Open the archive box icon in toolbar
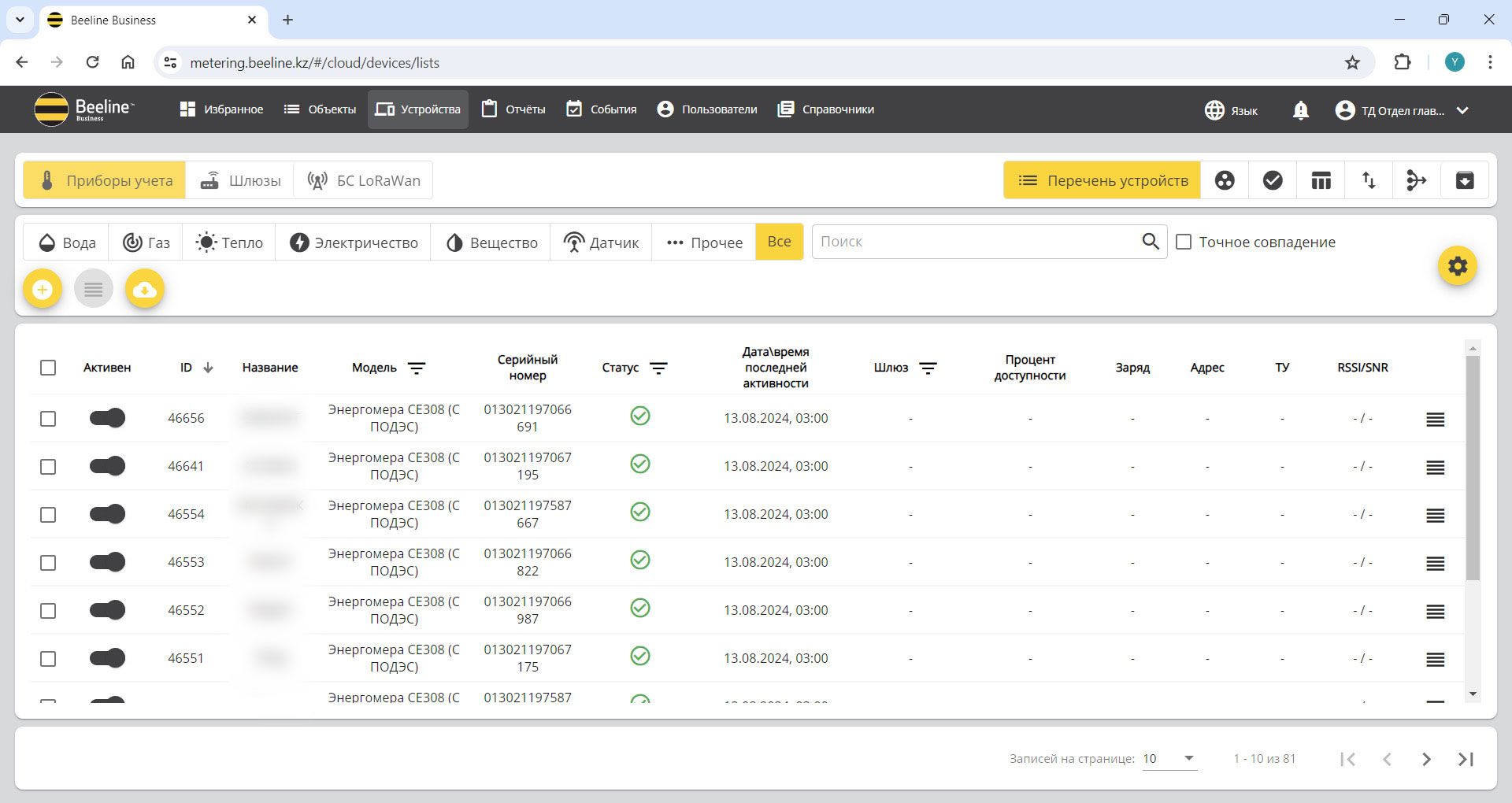 1465,180
